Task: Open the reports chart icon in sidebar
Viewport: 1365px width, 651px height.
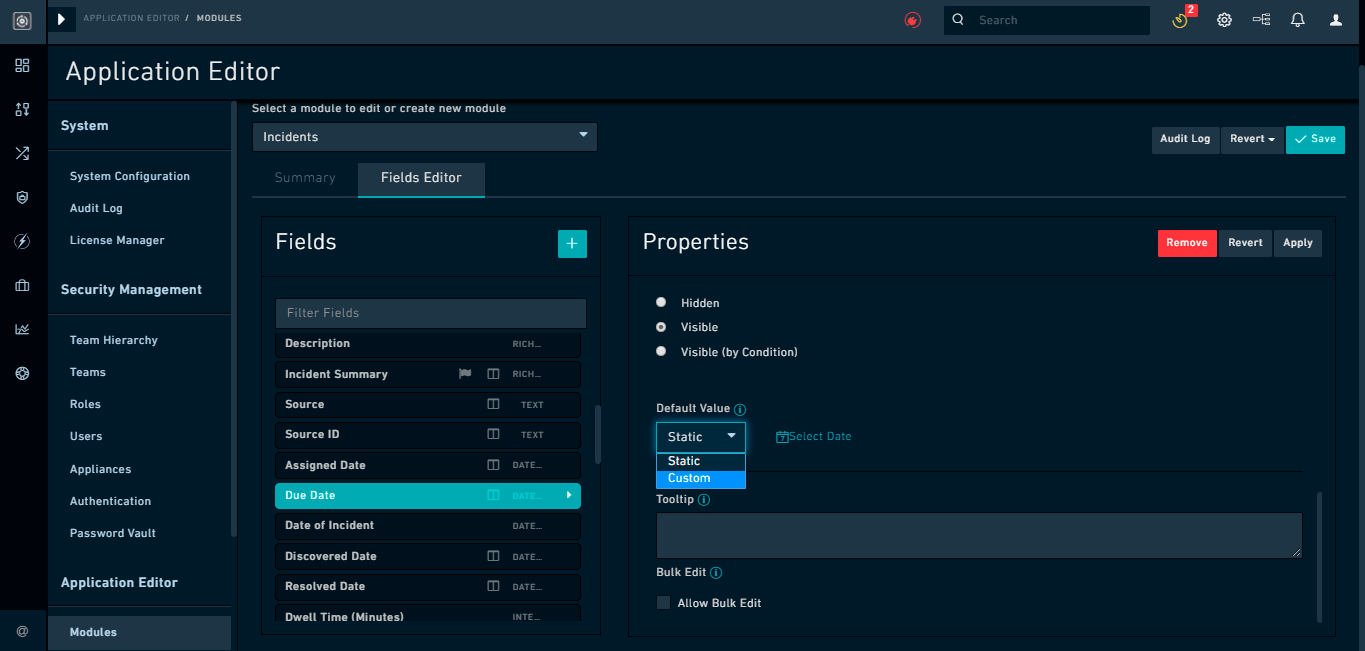Action: [x=22, y=328]
